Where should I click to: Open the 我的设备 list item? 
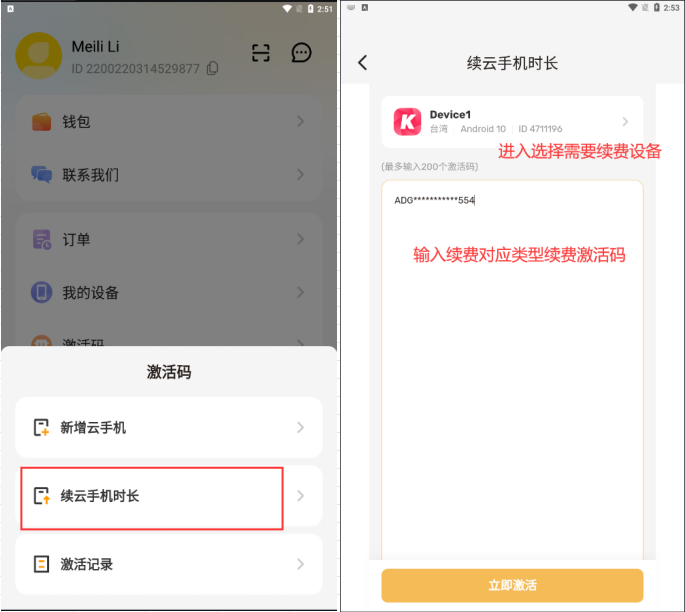(169, 292)
